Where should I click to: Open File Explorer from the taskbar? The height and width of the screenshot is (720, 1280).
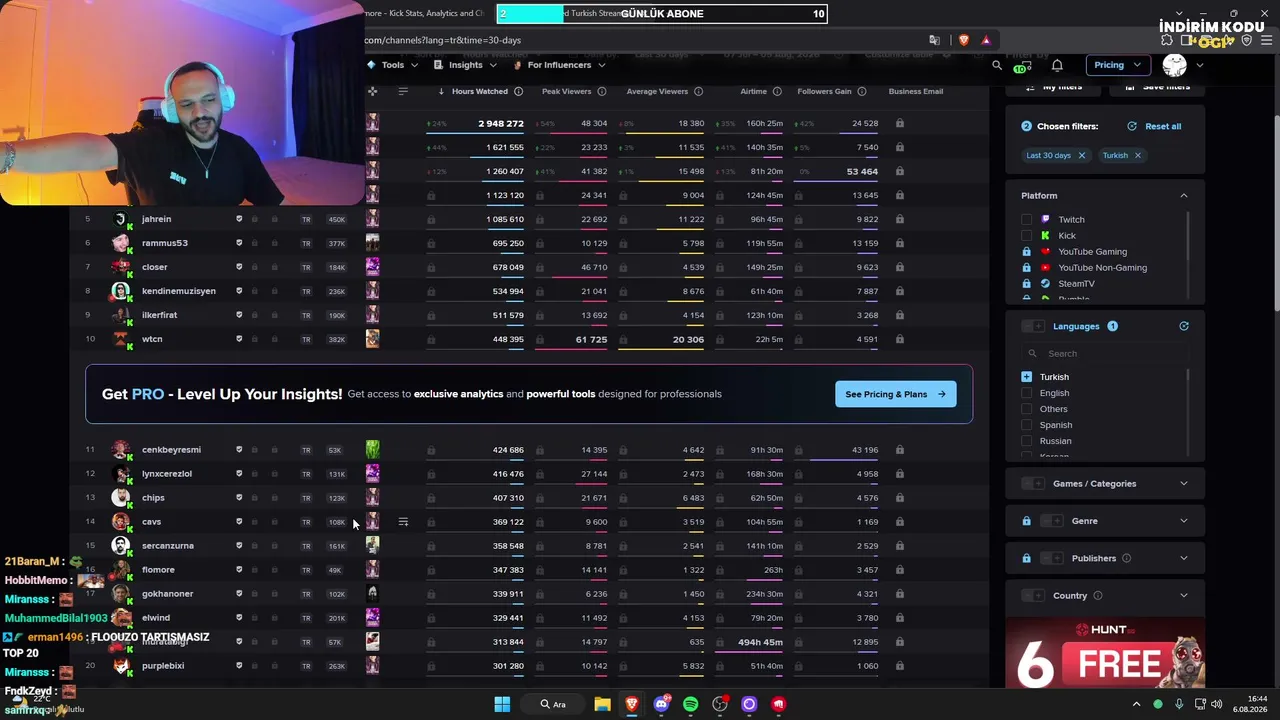[602, 704]
